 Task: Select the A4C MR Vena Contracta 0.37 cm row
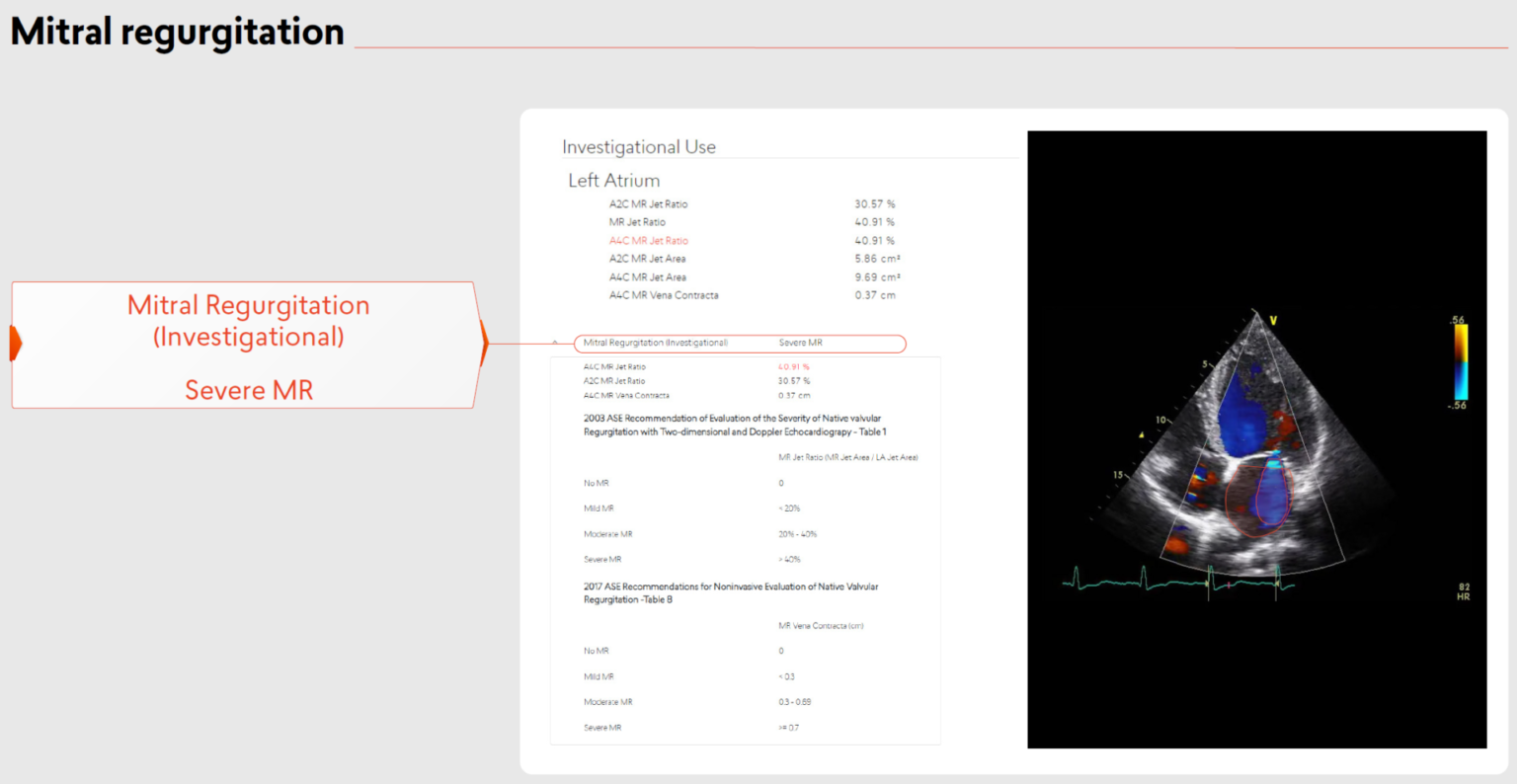pyautogui.click(x=664, y=295)
